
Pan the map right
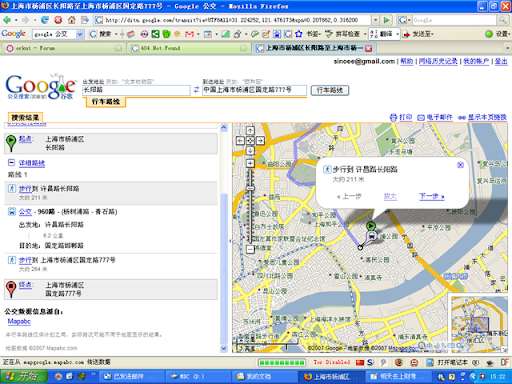(x=260, y=140)
